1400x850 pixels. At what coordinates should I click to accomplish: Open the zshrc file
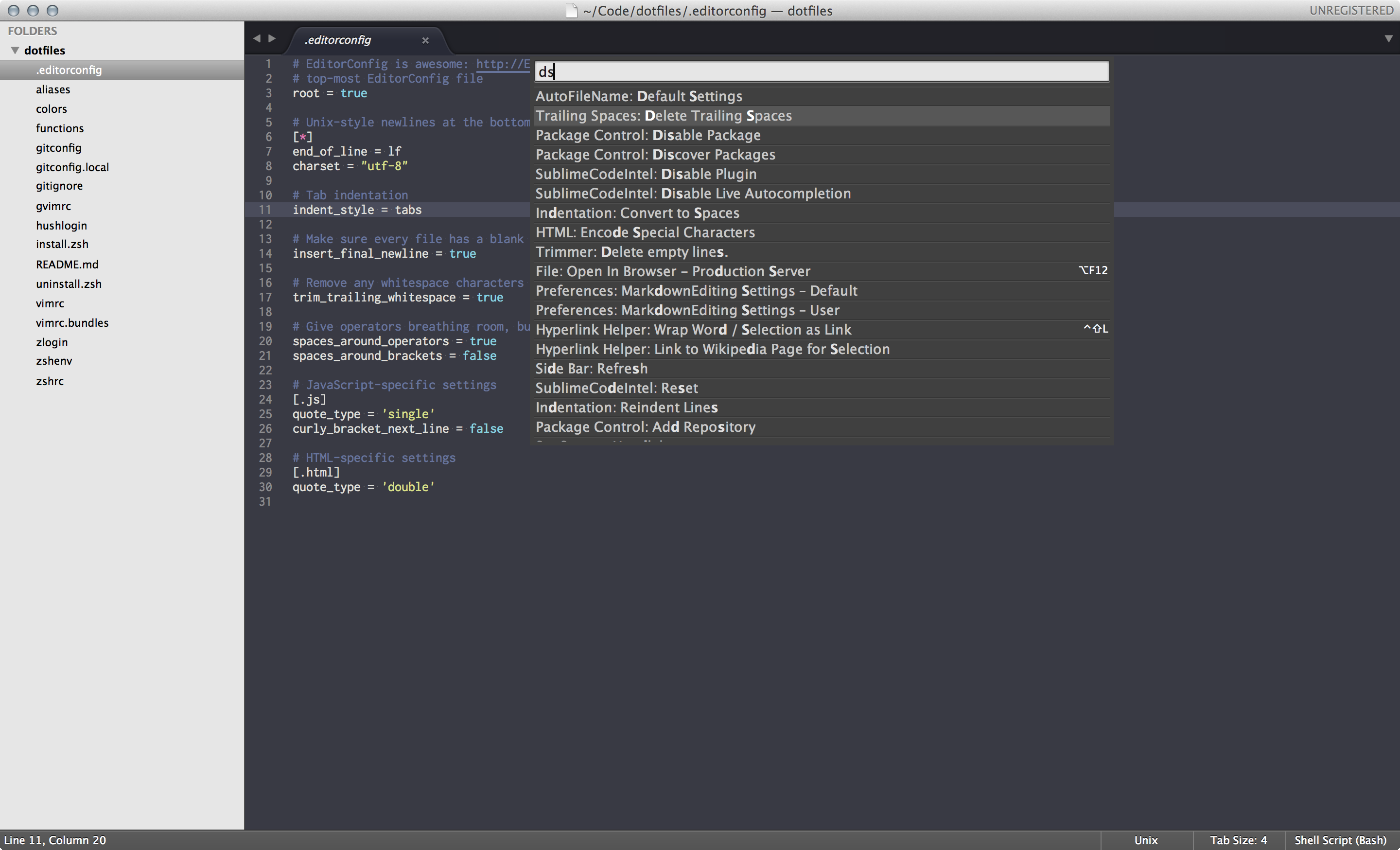(x=50, y=381)
